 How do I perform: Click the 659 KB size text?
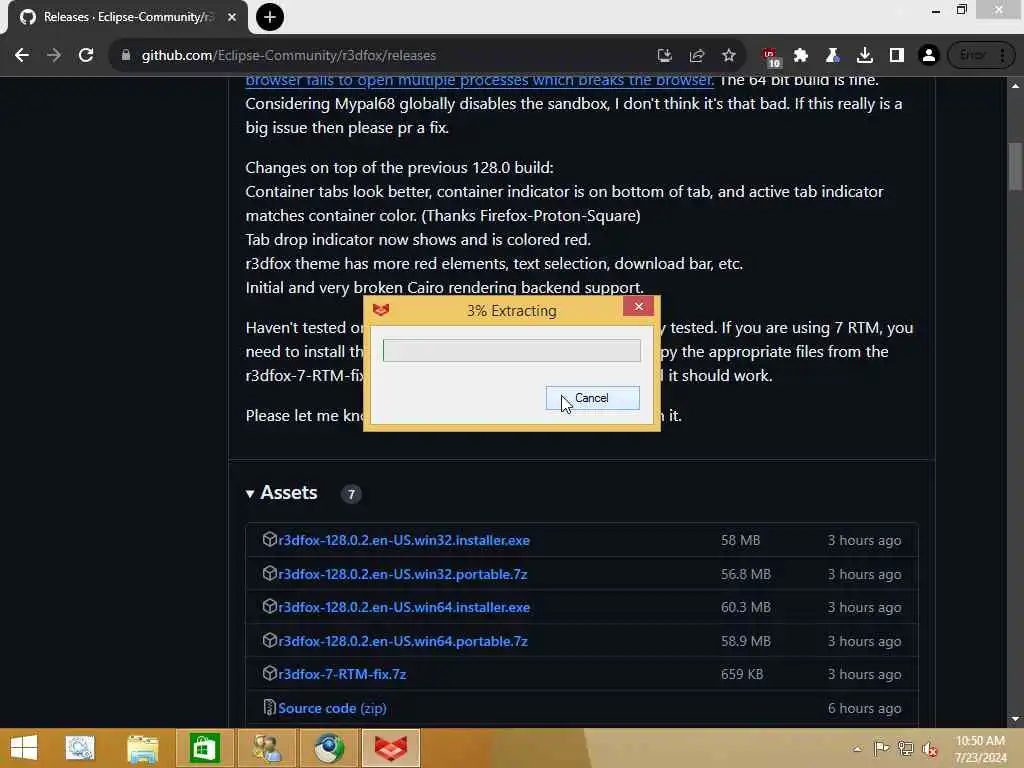click(x=742, y=675)
